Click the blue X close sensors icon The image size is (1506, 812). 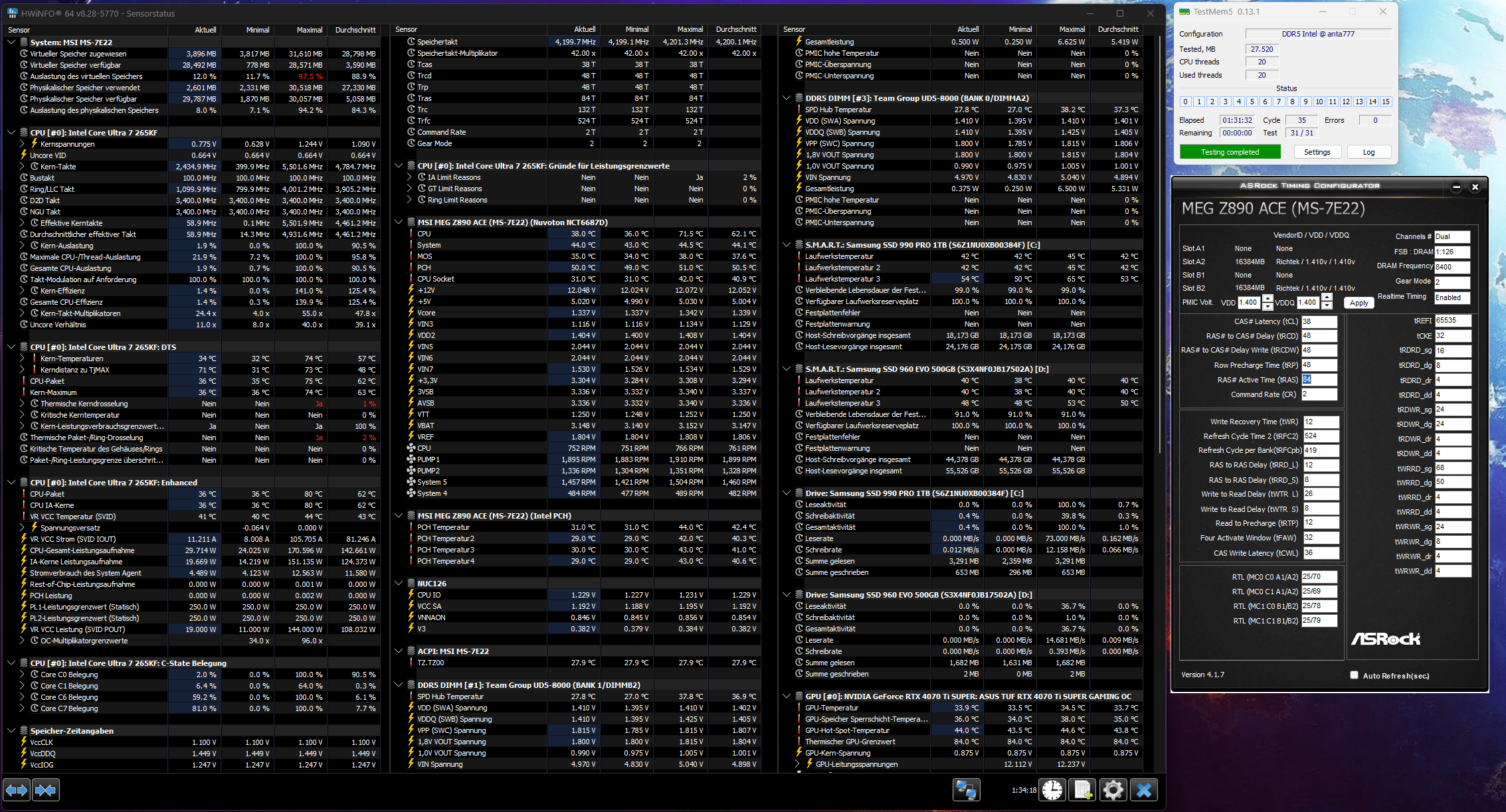[1144, 790]
